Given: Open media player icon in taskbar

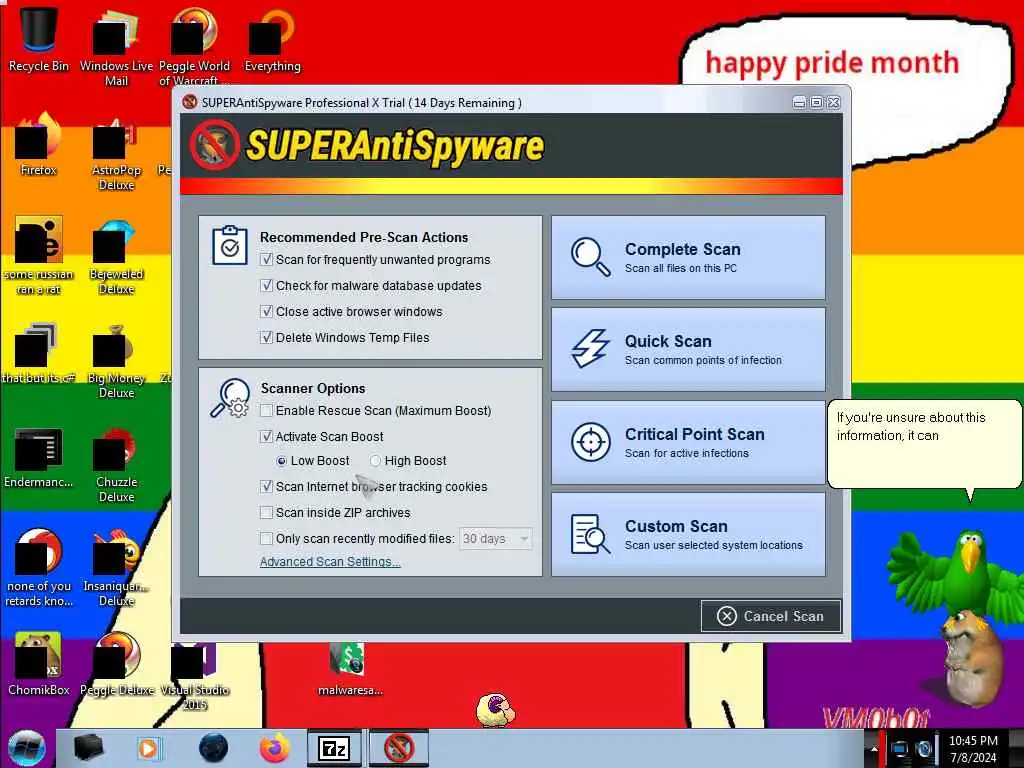Looking at the screenshot, I should click(149, 748).
